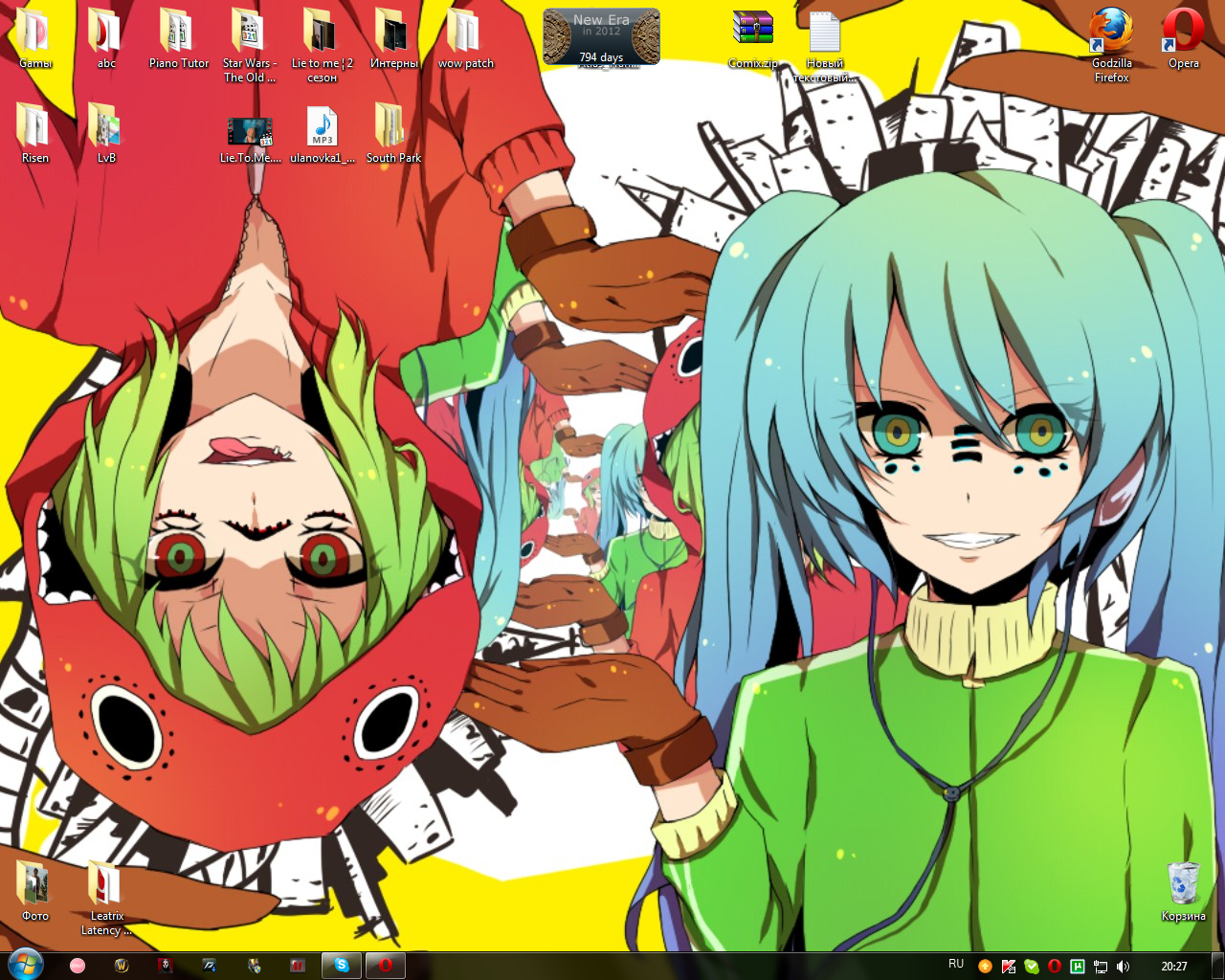Click the New Era 2012 countdown gadget
The width and height of the screenshot is (1225, 980).
601,37
